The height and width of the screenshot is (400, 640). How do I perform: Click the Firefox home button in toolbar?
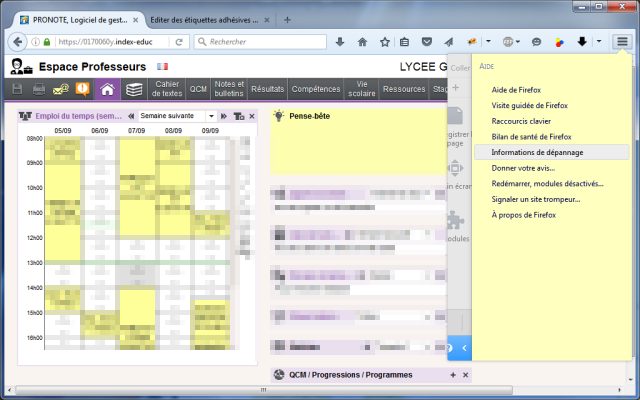coord(362,42)
